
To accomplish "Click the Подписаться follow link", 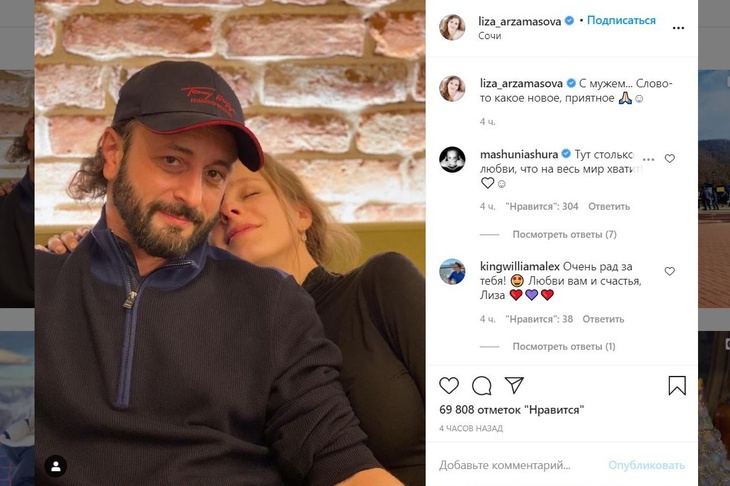I will click(x=621, y=20).
